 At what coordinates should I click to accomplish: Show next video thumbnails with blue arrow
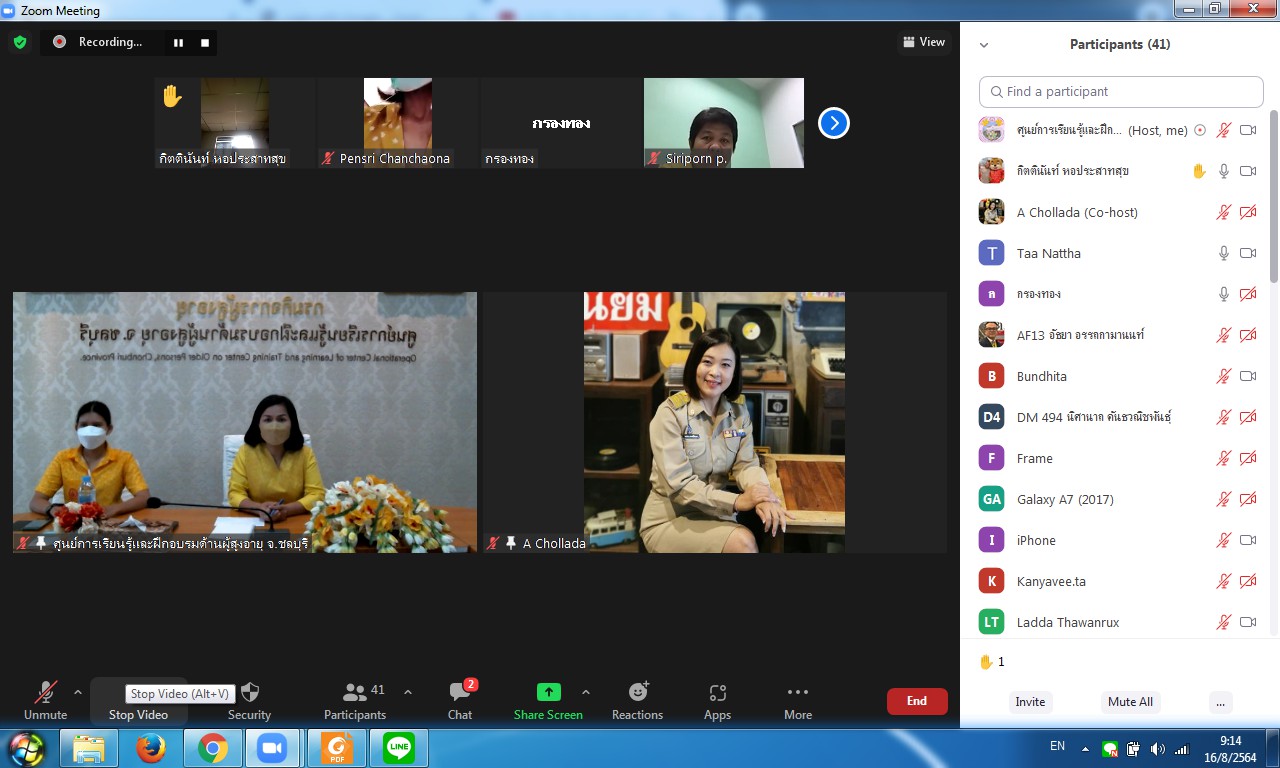[833, 123]
